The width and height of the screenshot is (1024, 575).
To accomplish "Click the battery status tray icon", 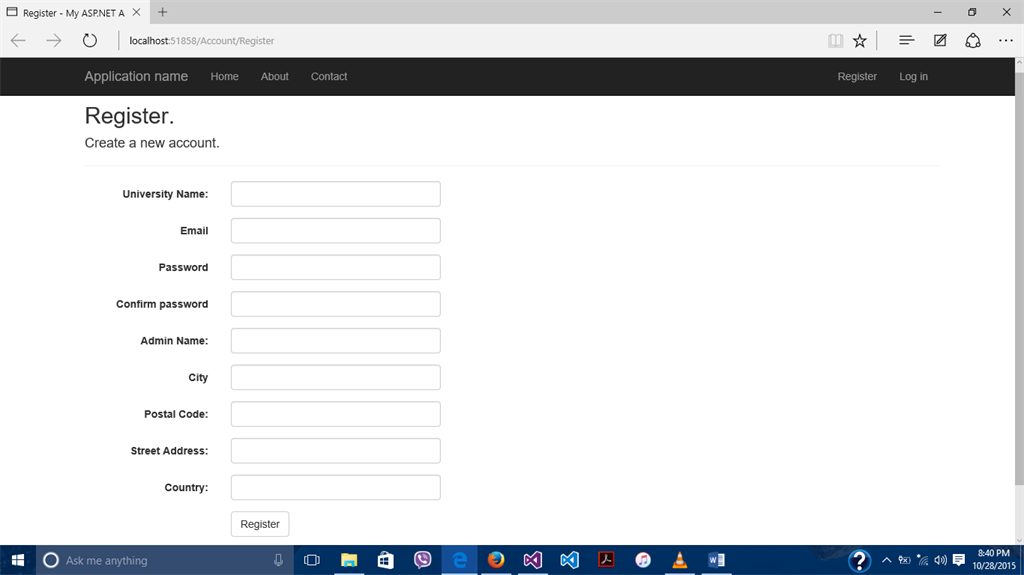I will (904, 560).
